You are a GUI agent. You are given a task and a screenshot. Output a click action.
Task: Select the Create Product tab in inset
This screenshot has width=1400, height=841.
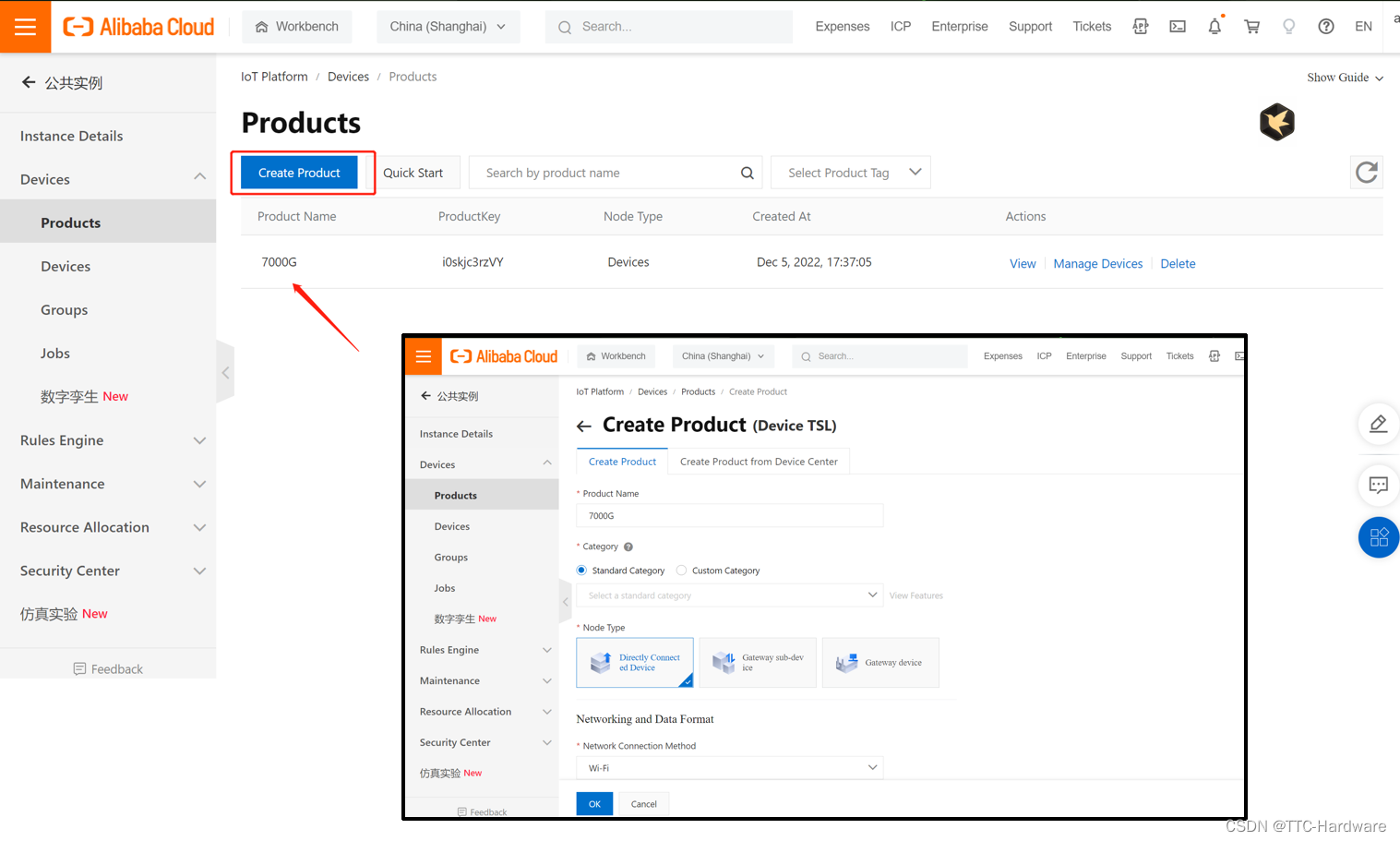(622, 462)
